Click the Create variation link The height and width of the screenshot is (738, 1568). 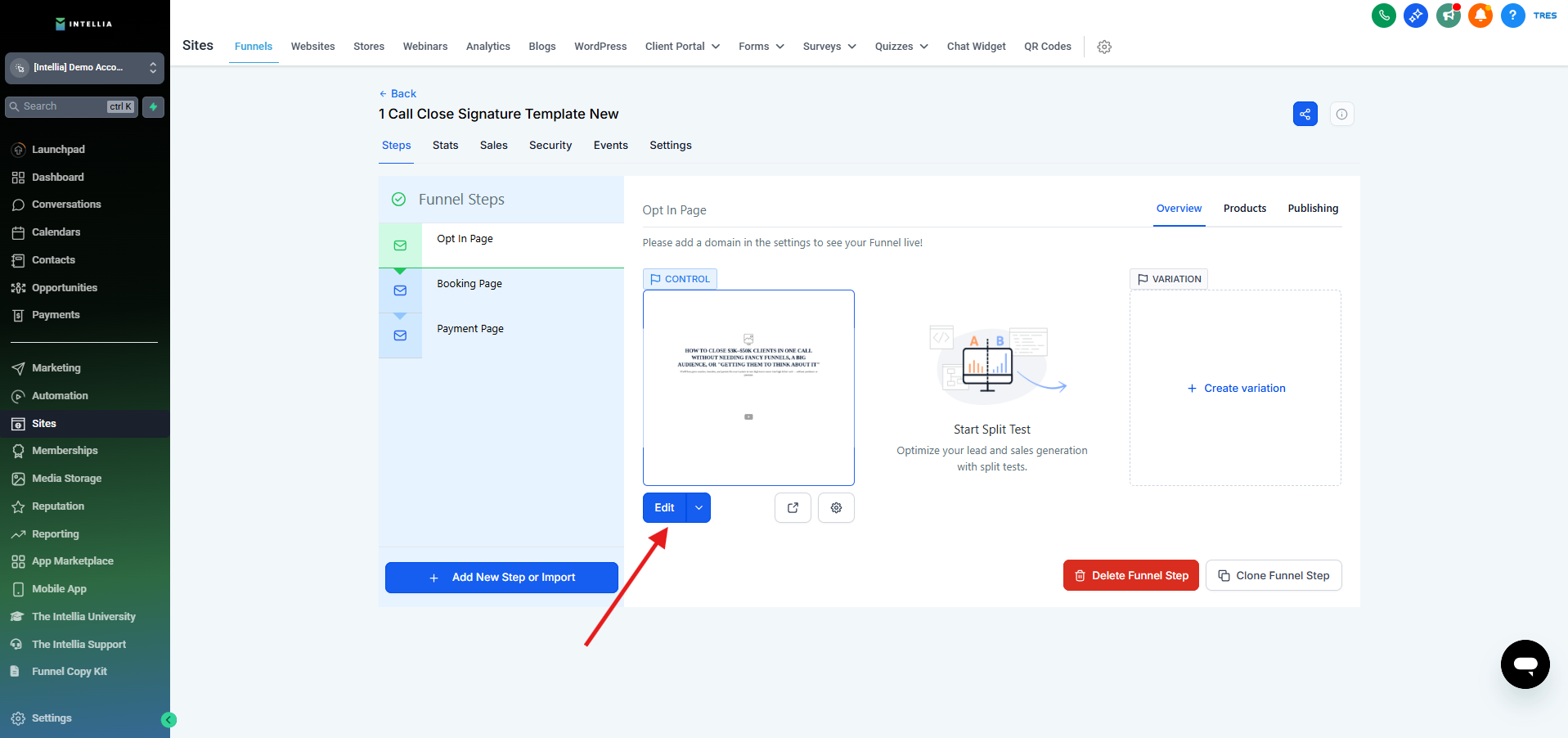(x=1236, y=388)
